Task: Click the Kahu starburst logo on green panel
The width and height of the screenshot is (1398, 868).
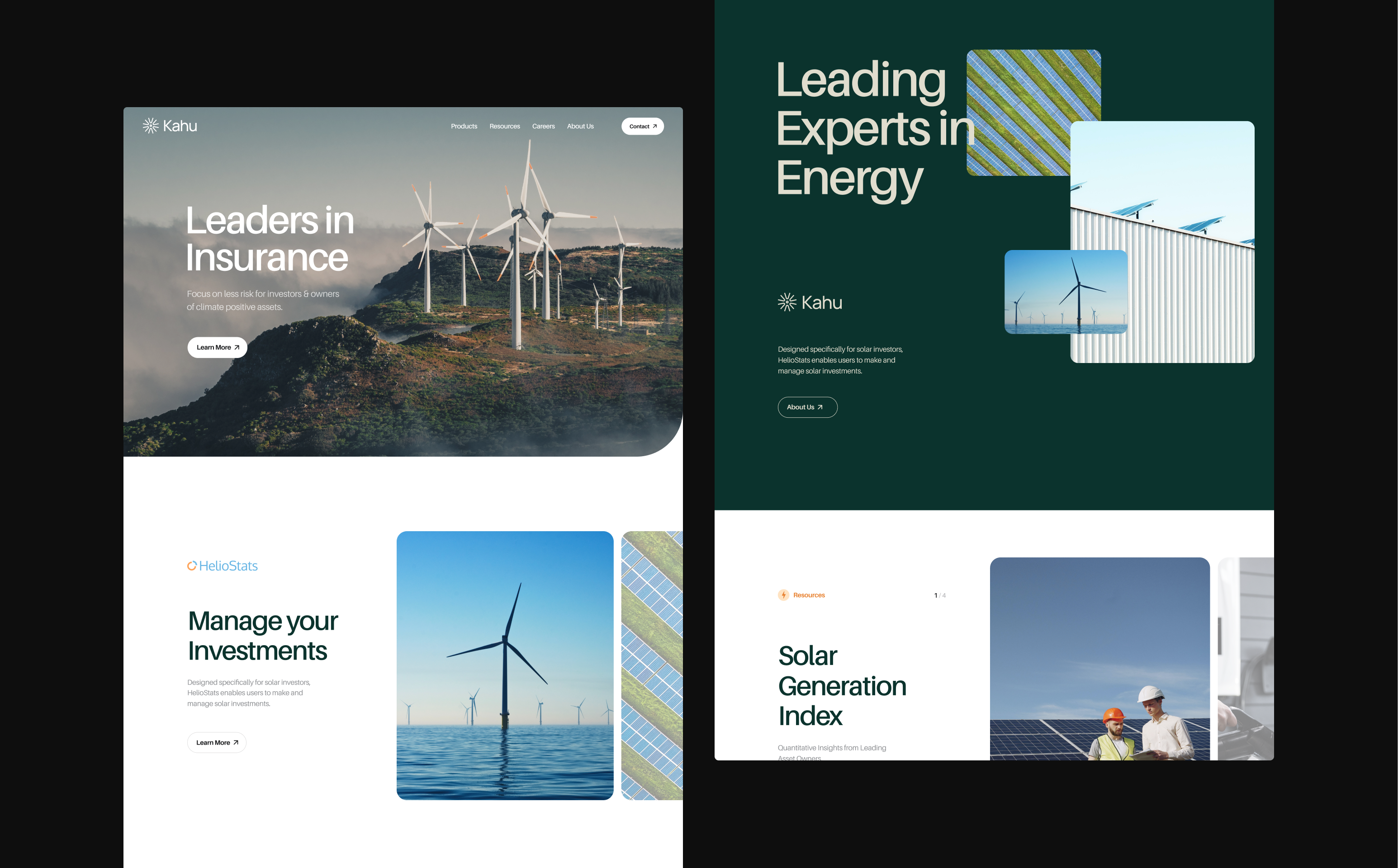Action: (x=787, y=302)
